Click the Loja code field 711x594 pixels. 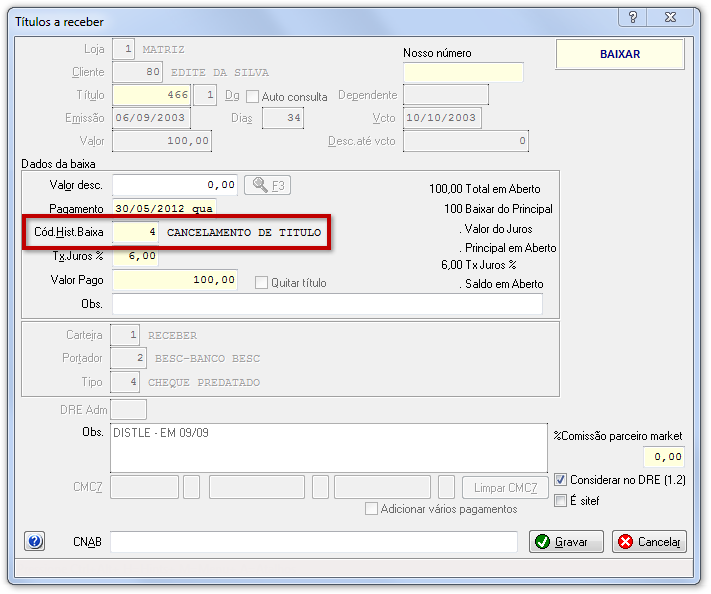pyautogui.click(x=123, y=49)
